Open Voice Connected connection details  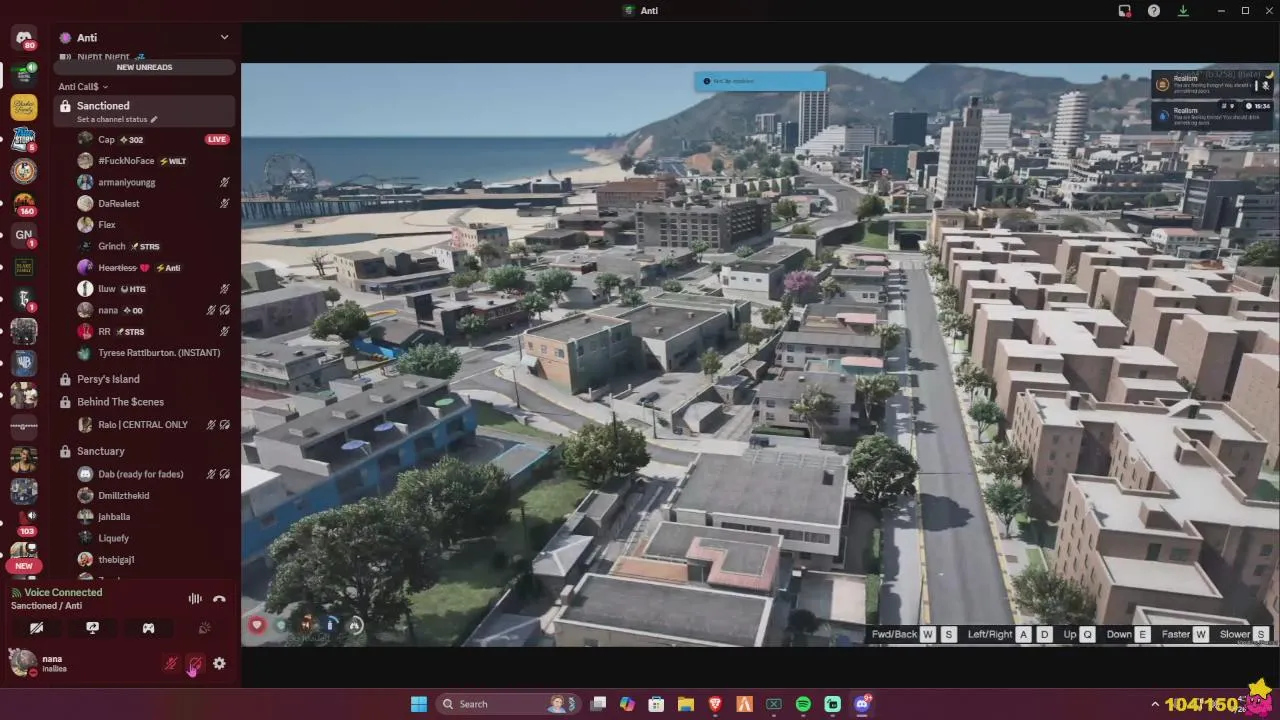coord(62,592)
